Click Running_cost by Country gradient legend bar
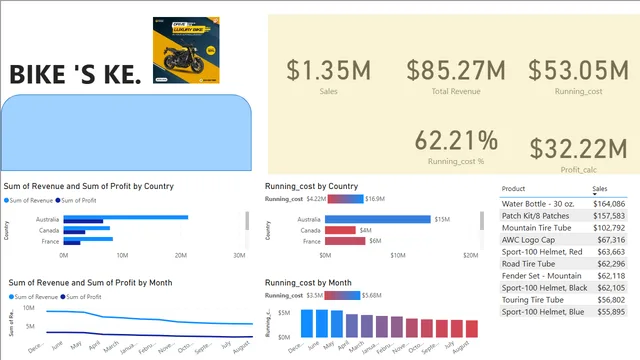This screenshot has width=640, height=360. pos(345,199)
